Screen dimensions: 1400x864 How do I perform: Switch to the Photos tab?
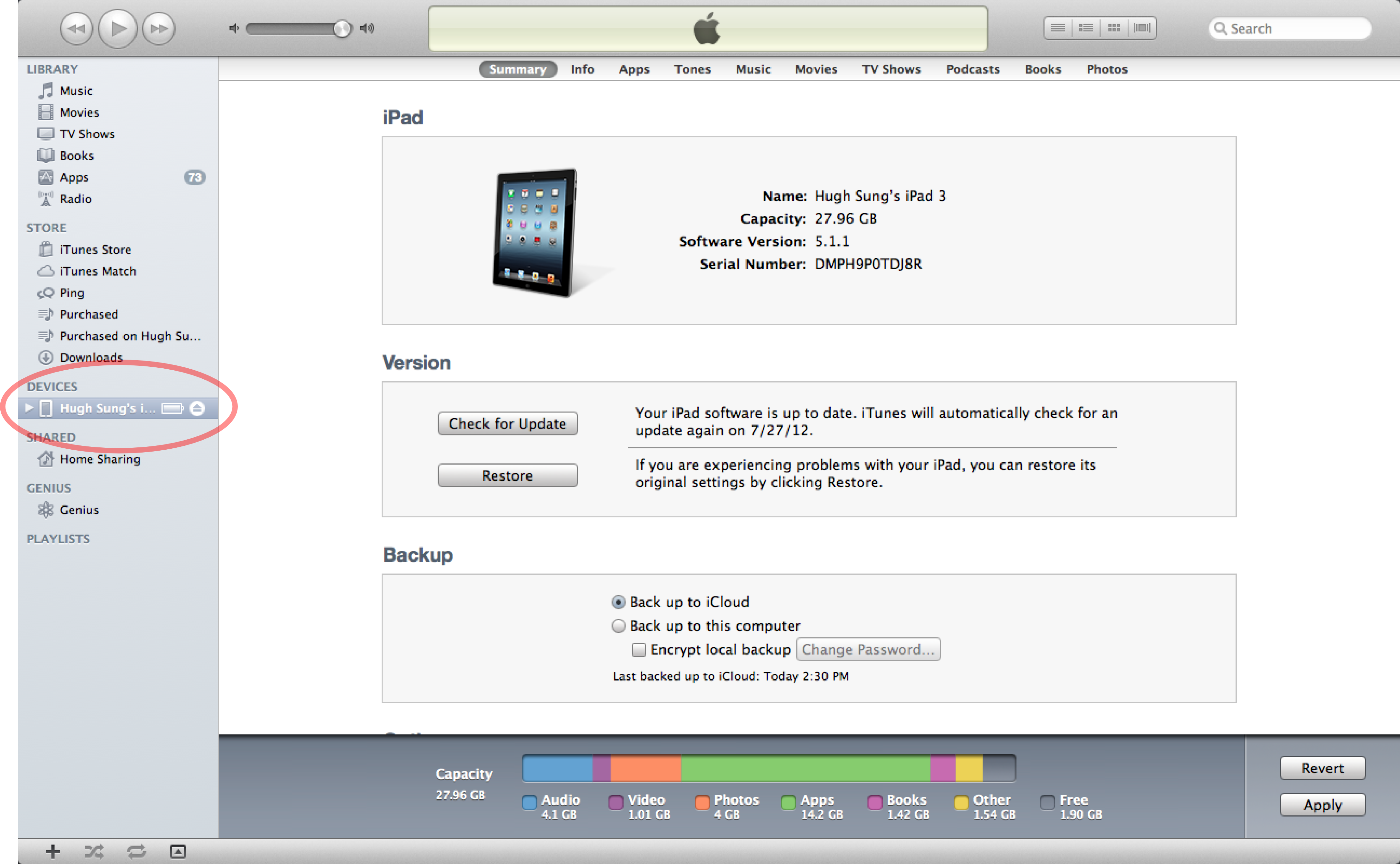click(x=1107, y=69)
